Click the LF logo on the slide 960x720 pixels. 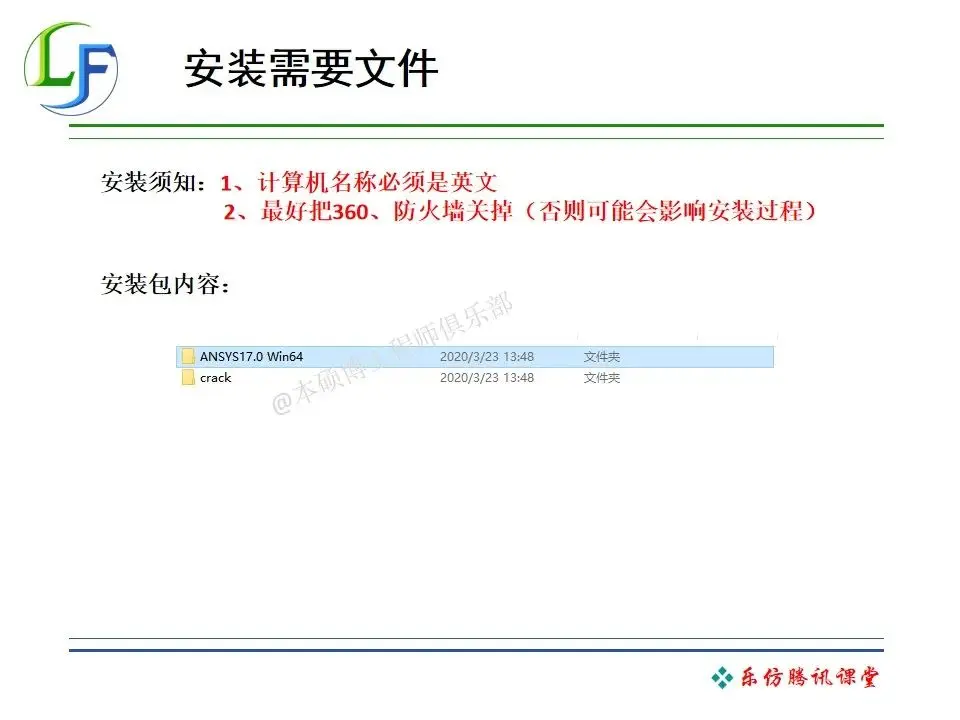(70, 68)
